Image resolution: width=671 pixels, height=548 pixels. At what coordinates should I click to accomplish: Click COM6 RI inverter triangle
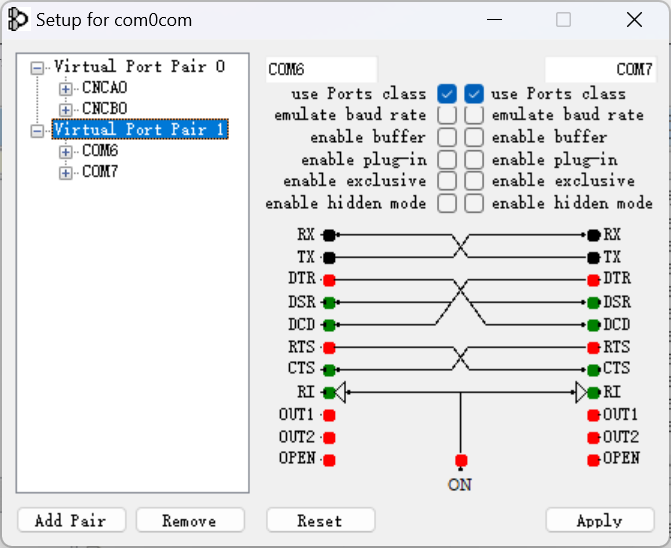pos(340,392)
